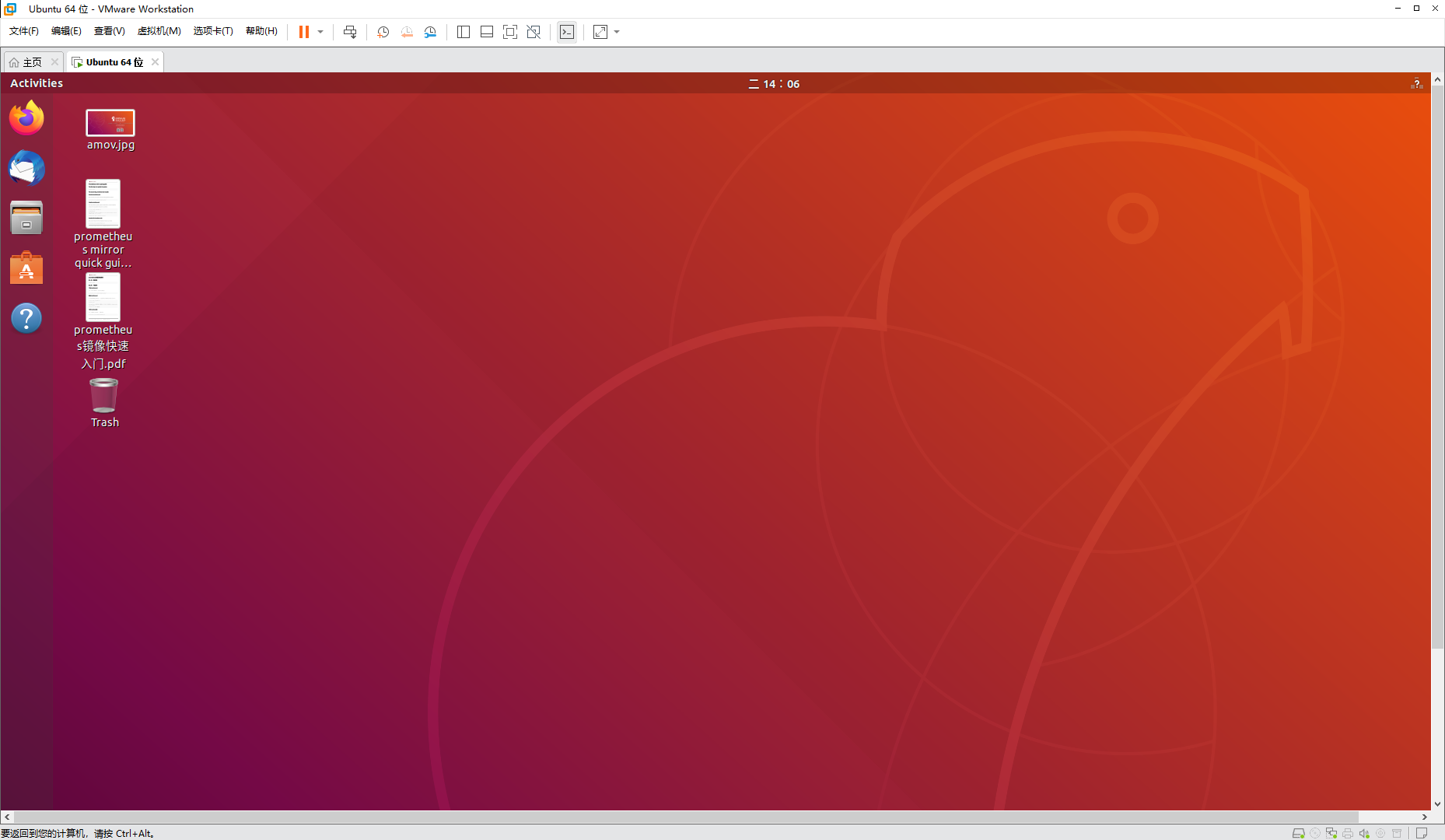Open the 选项卡(T) menu
The width and height of the screenshot is (1445, 840).
coord(213,31)
